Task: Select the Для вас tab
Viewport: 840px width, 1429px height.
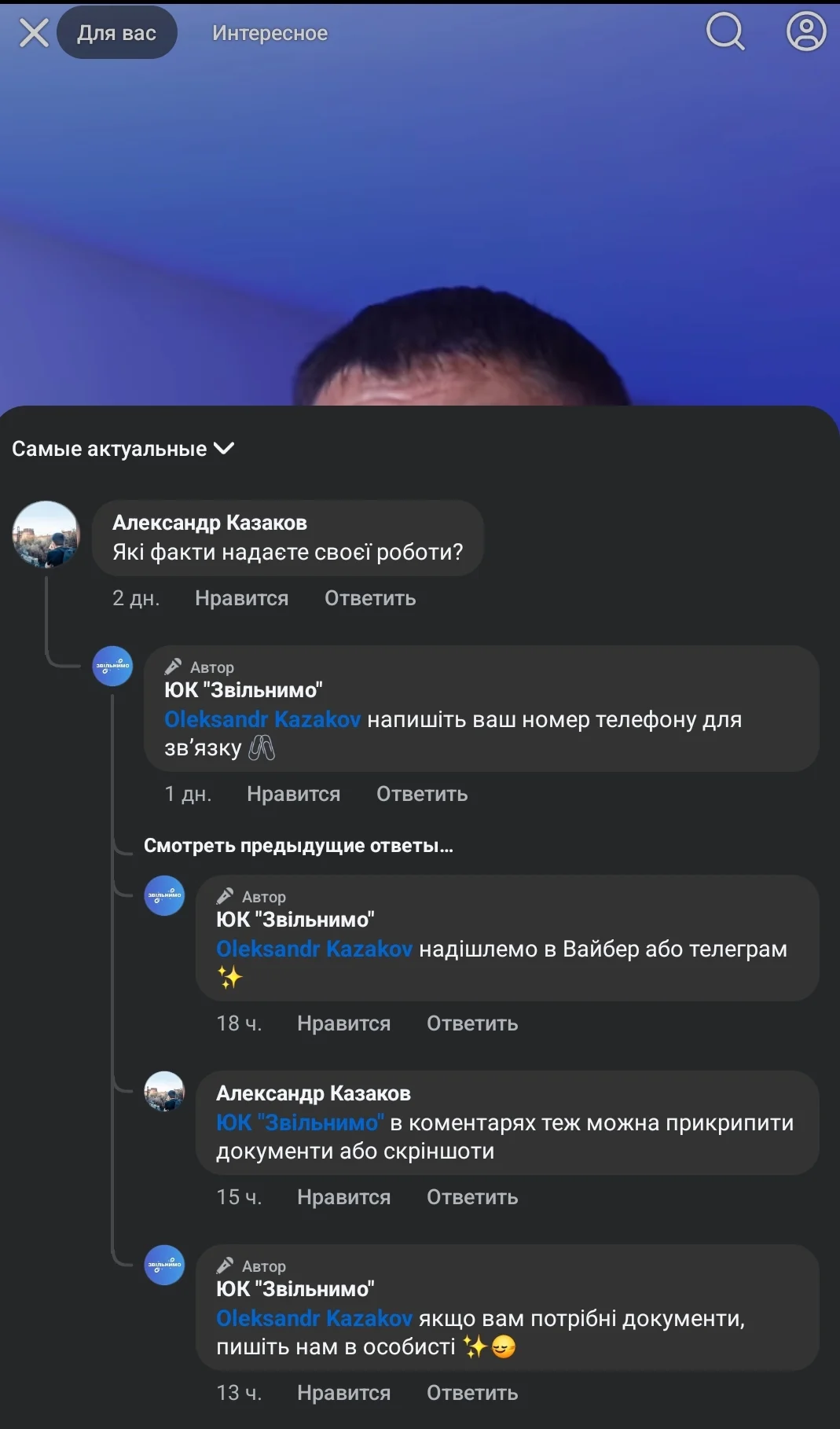Action: [116, 33]
